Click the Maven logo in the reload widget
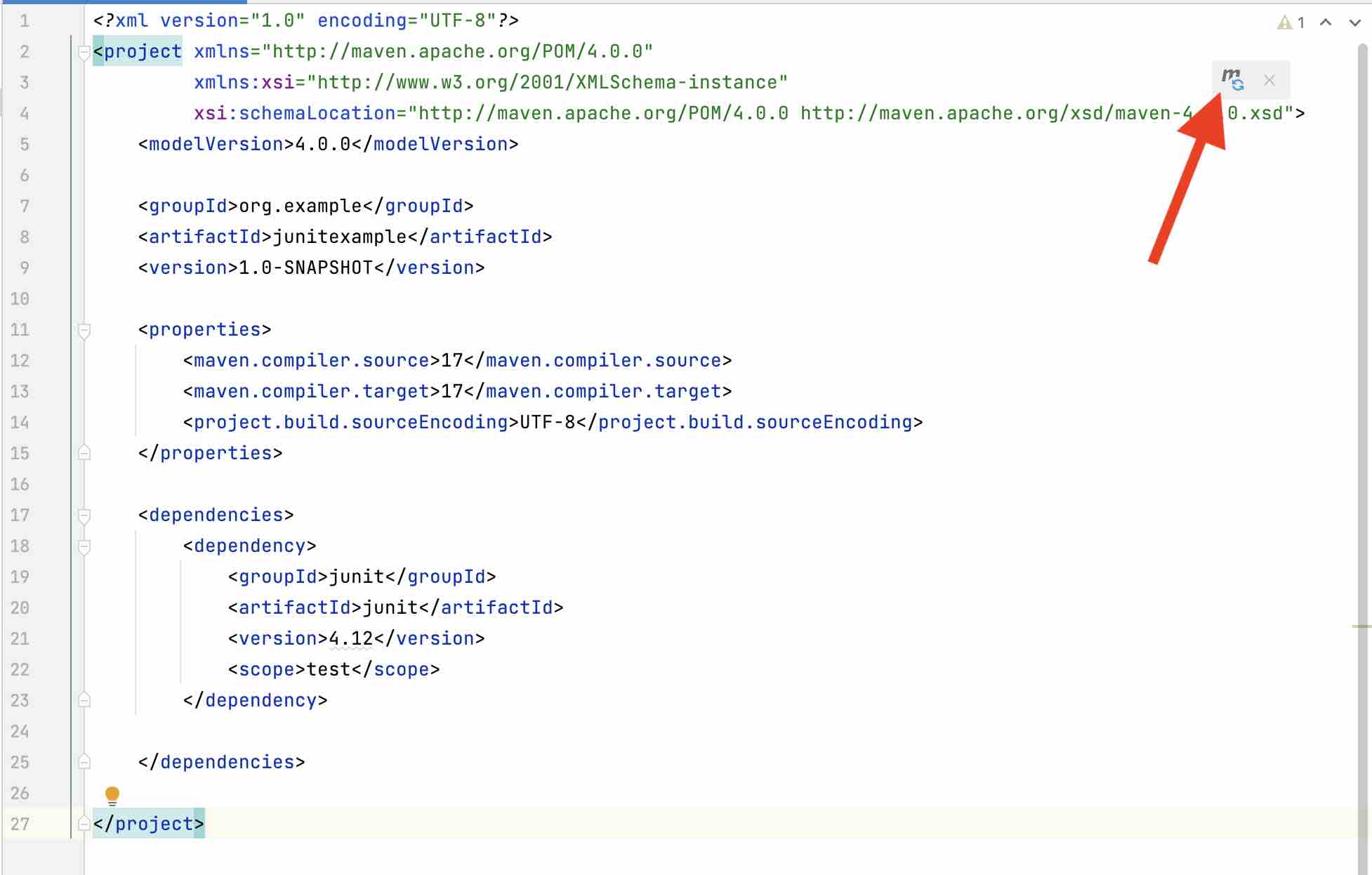Image resolution: width=1372 pixels, height=875 pixels. click(1232, 76)
